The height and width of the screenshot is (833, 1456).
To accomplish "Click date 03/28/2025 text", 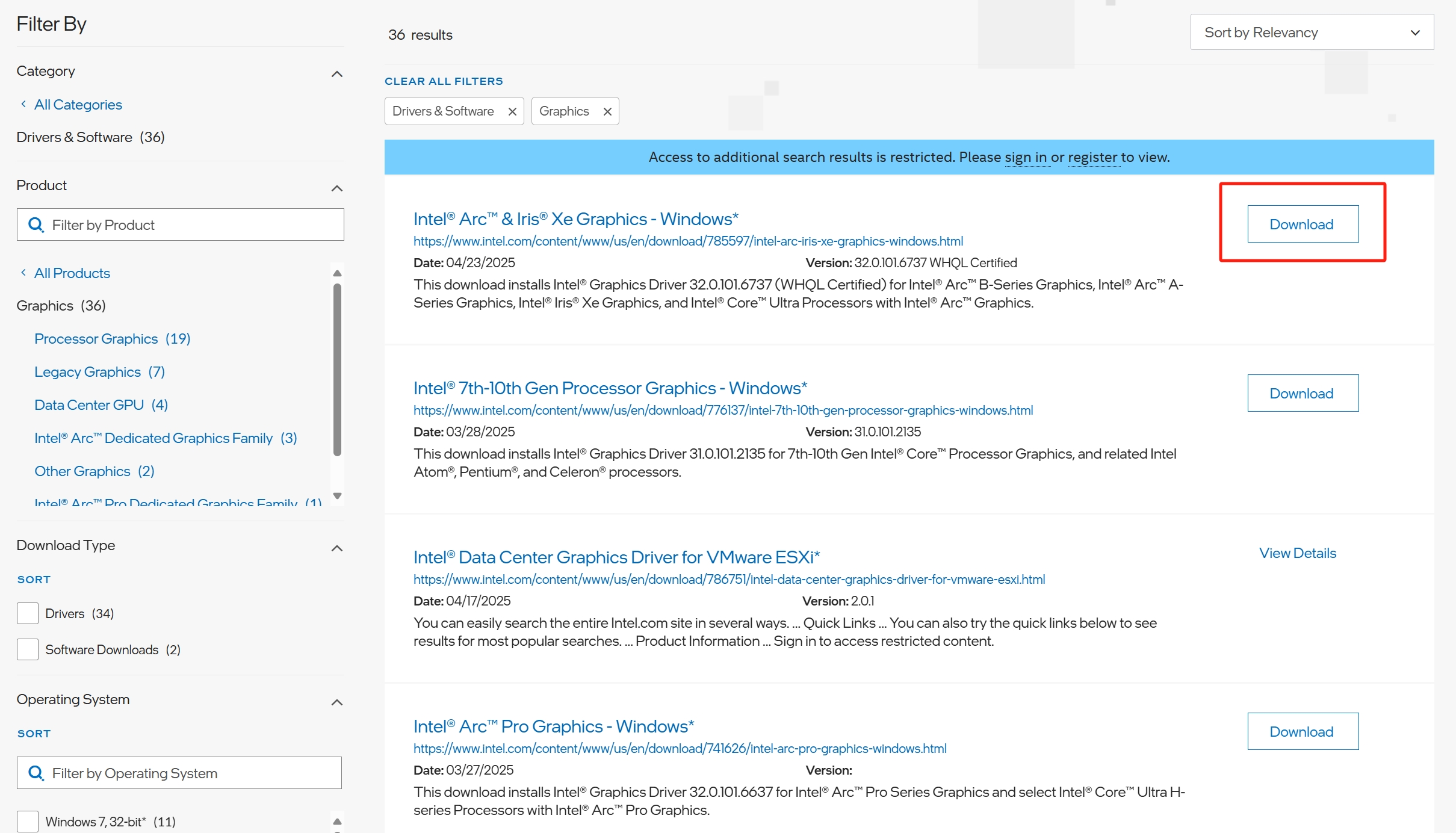I will (x=480, y=432).
